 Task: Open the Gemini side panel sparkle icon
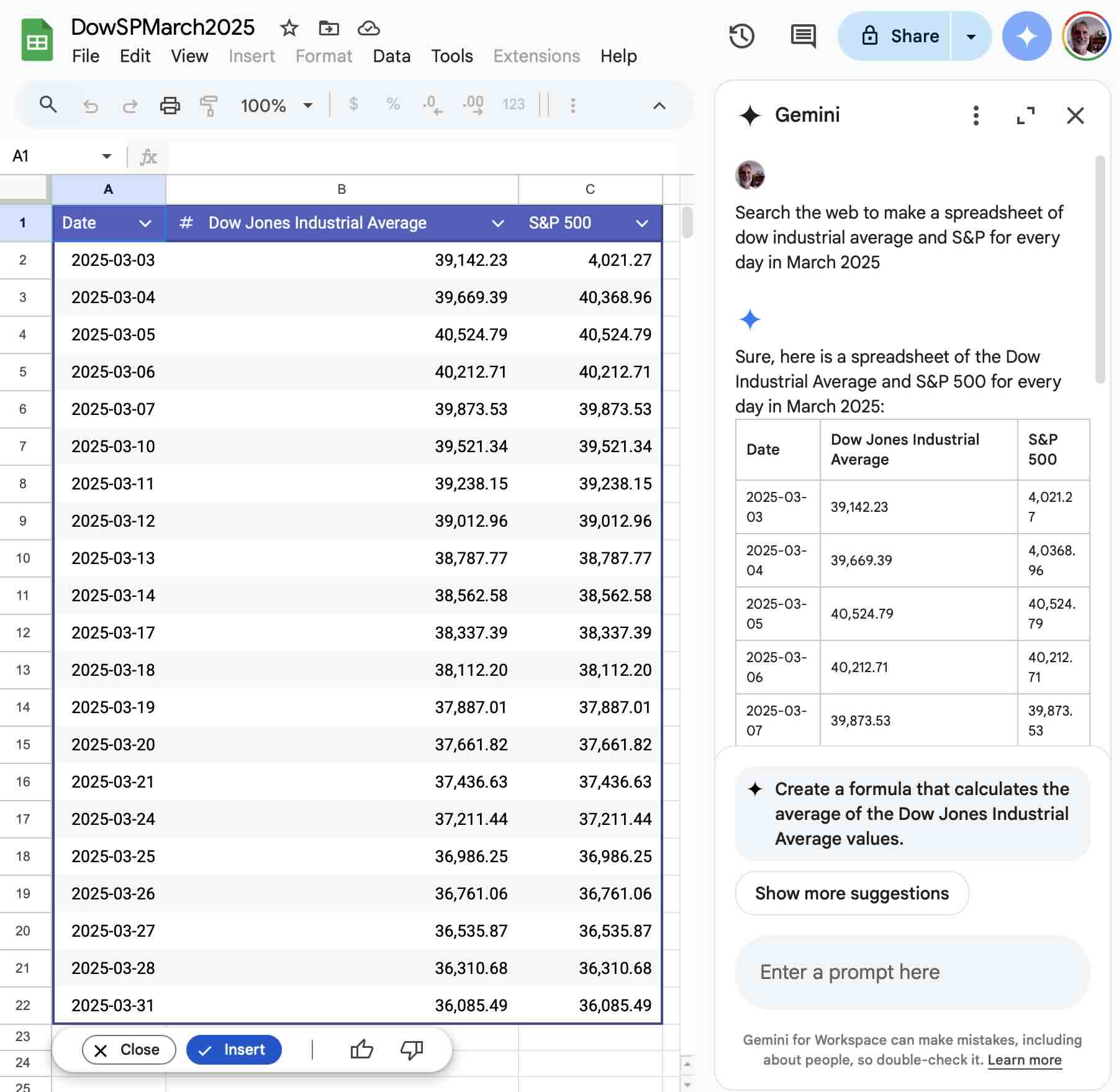(x=1026, y=36)
